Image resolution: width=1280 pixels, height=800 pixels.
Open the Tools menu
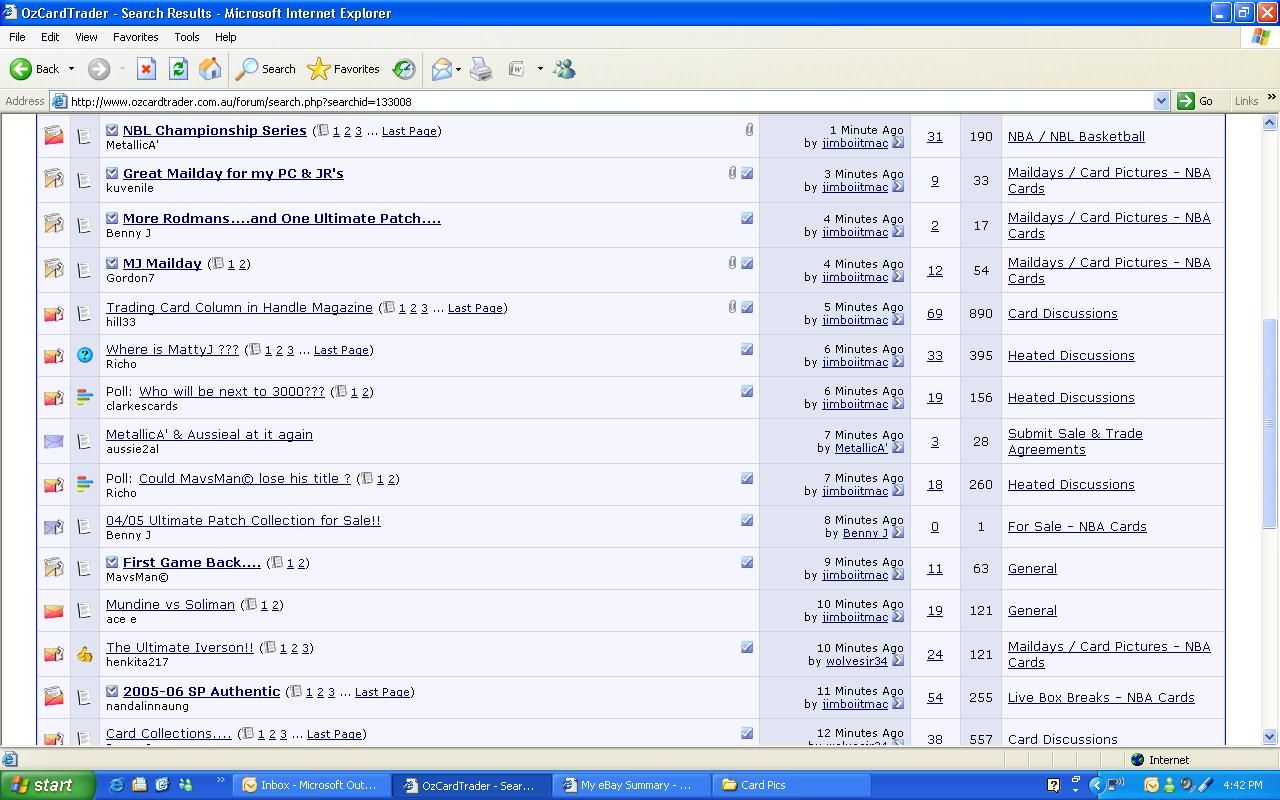(187, 37)
